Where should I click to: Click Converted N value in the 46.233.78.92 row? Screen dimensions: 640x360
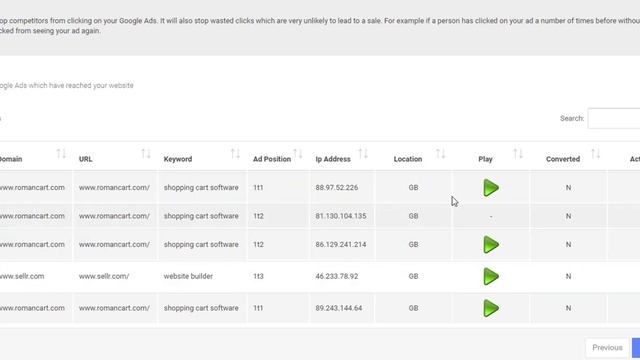pyautogui.click(x=568, y=276)
